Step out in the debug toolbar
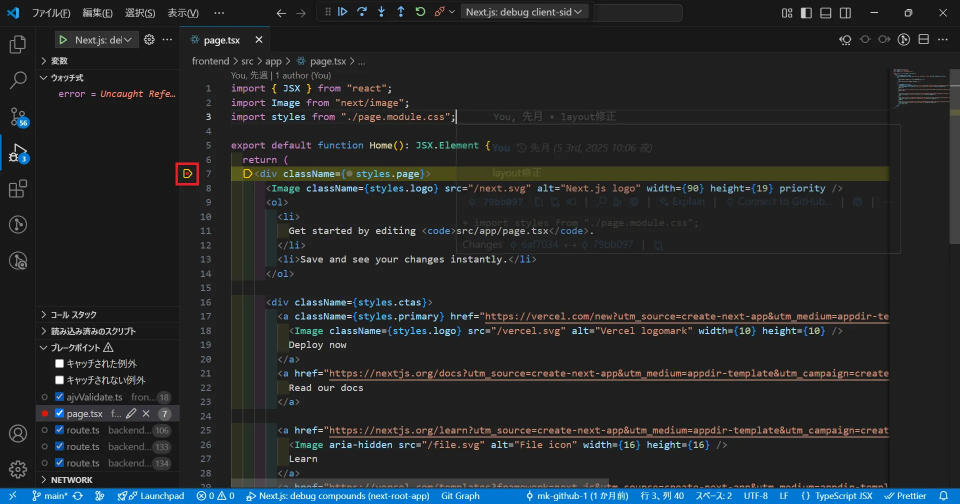This screenshot has height=504, width=960. (400, 12)
